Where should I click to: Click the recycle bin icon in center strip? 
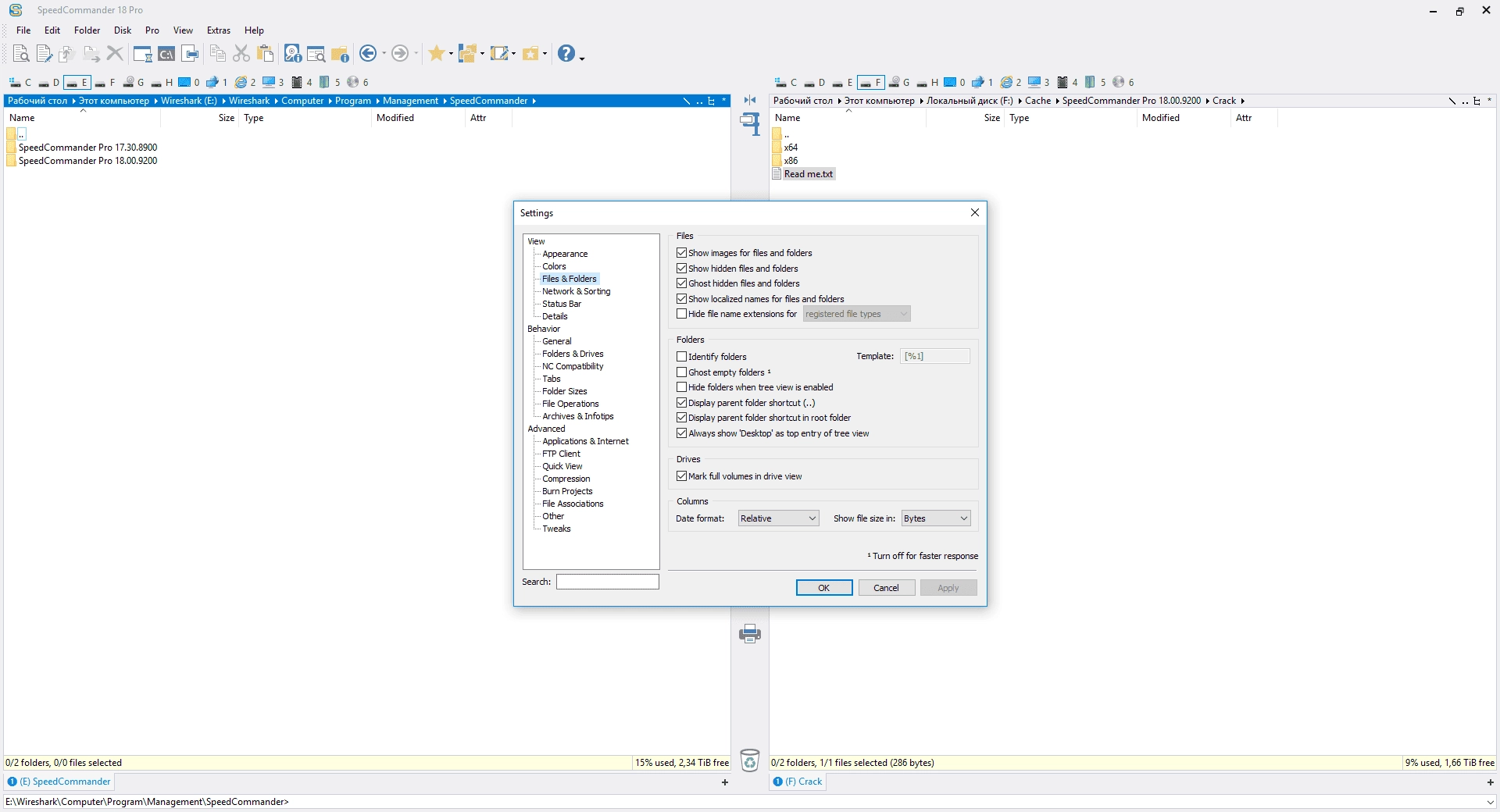750,760
